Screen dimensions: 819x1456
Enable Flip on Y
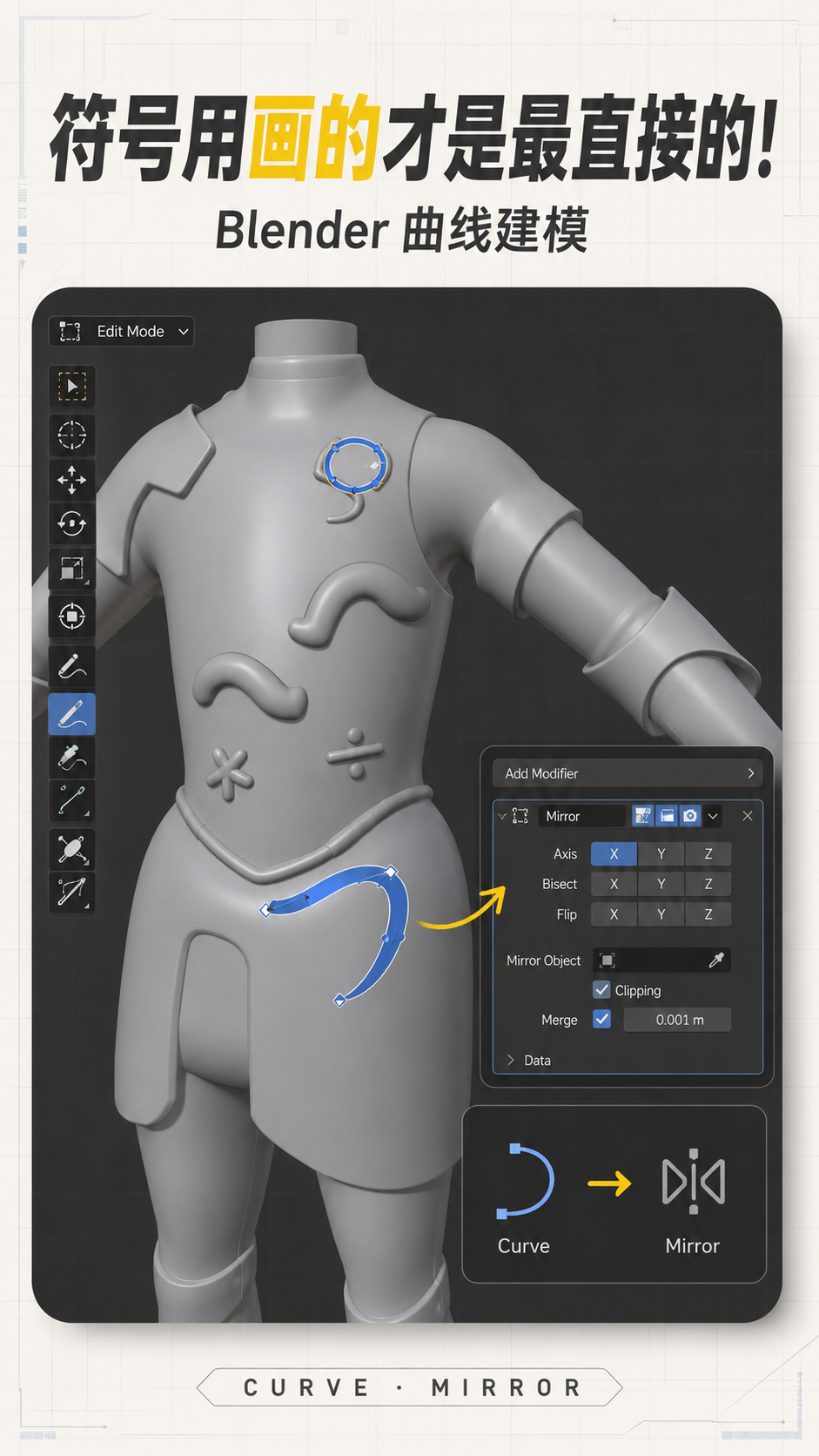tap(661, 914)
